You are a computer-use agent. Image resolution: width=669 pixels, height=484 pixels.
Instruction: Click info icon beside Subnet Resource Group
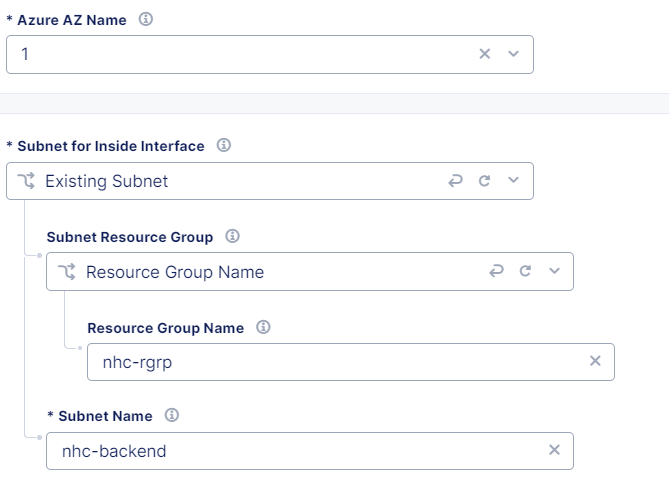click(x=232, y=236)
